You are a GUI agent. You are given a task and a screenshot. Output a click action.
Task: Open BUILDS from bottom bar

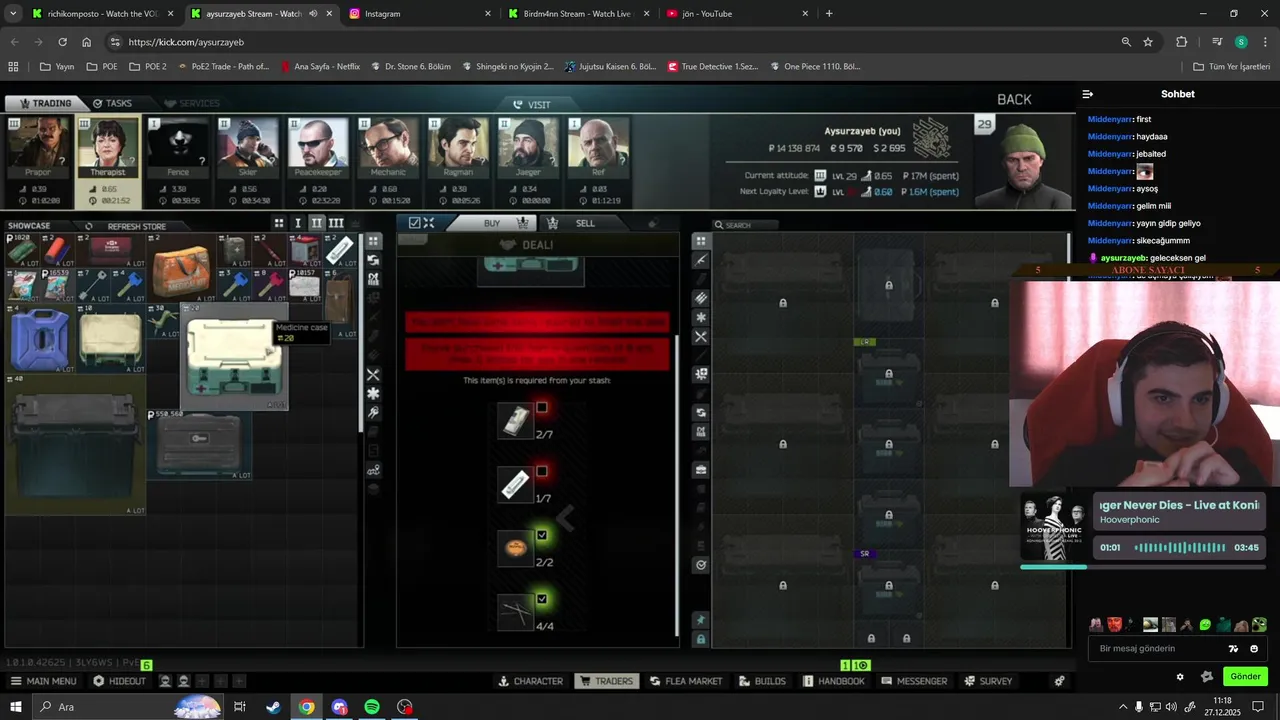tap(762, 681)
